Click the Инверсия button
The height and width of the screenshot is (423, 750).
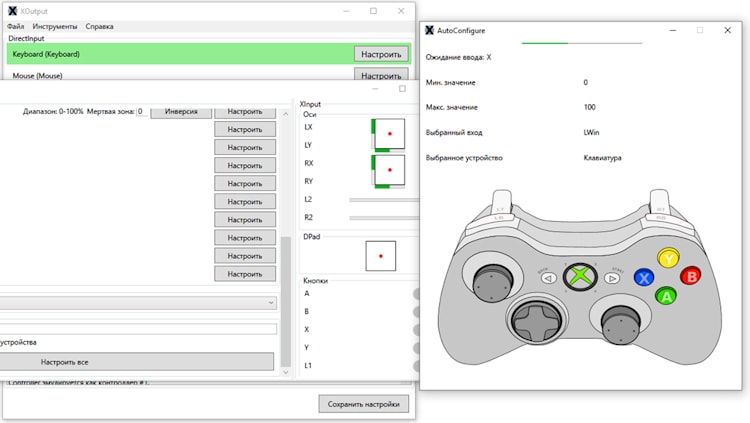[181, 112]
